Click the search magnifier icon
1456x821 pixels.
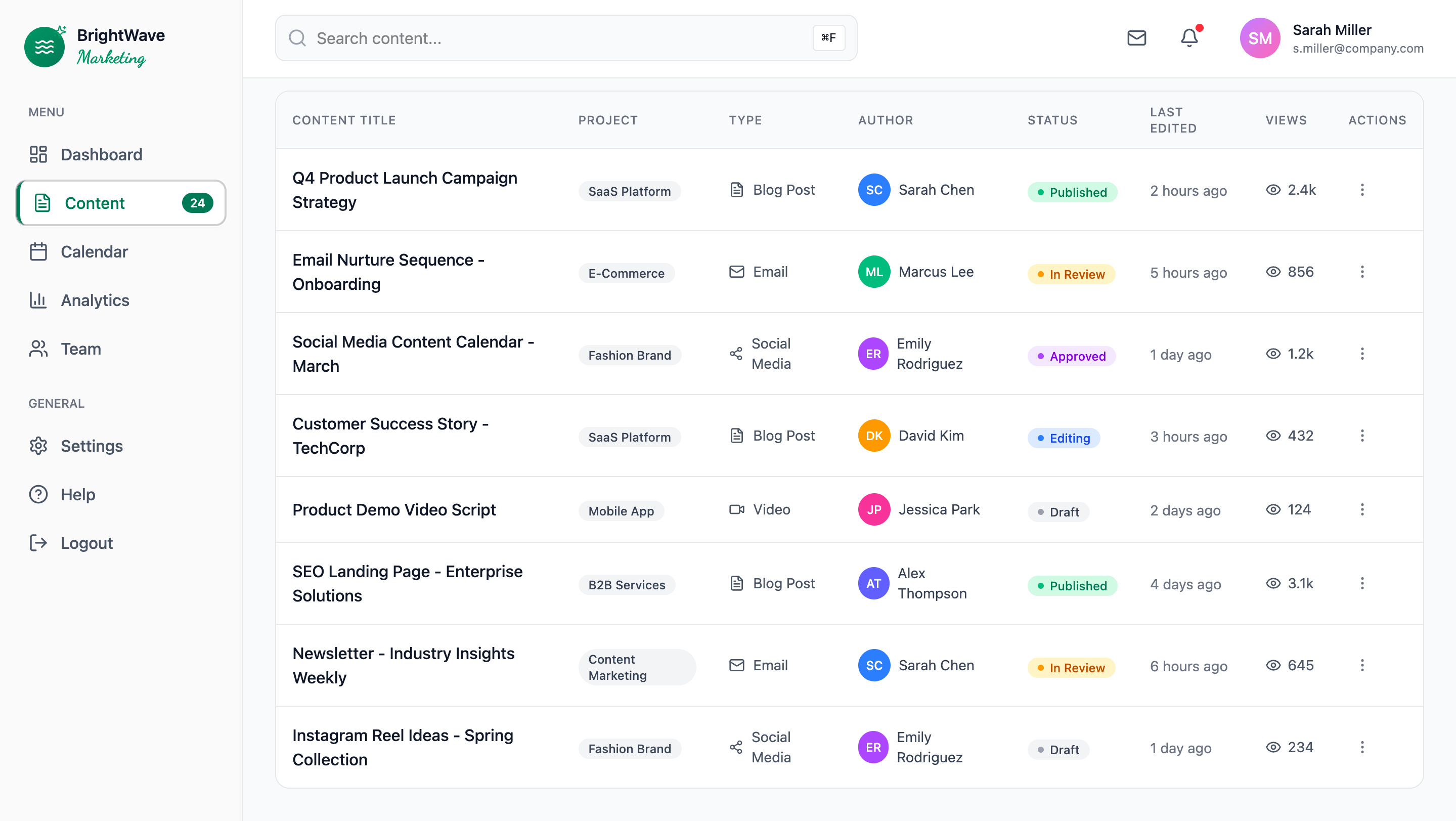pyautogui.click(x=297, y=38)
